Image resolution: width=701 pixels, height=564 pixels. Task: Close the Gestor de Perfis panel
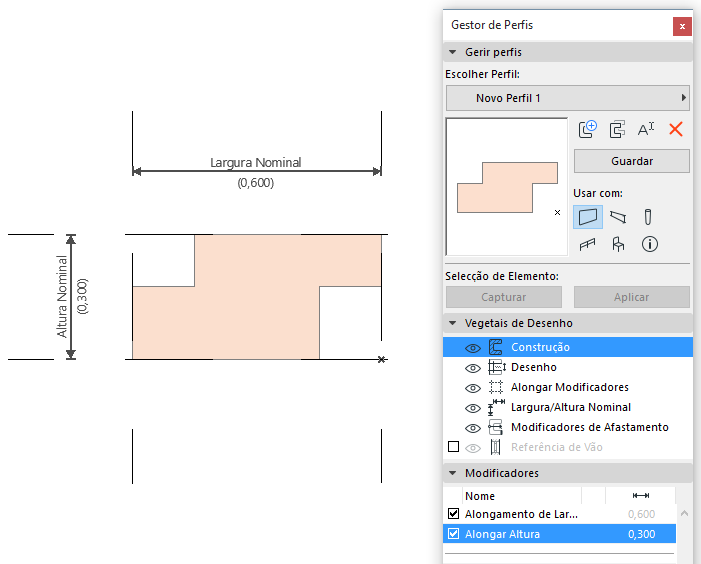coord(682,26)
